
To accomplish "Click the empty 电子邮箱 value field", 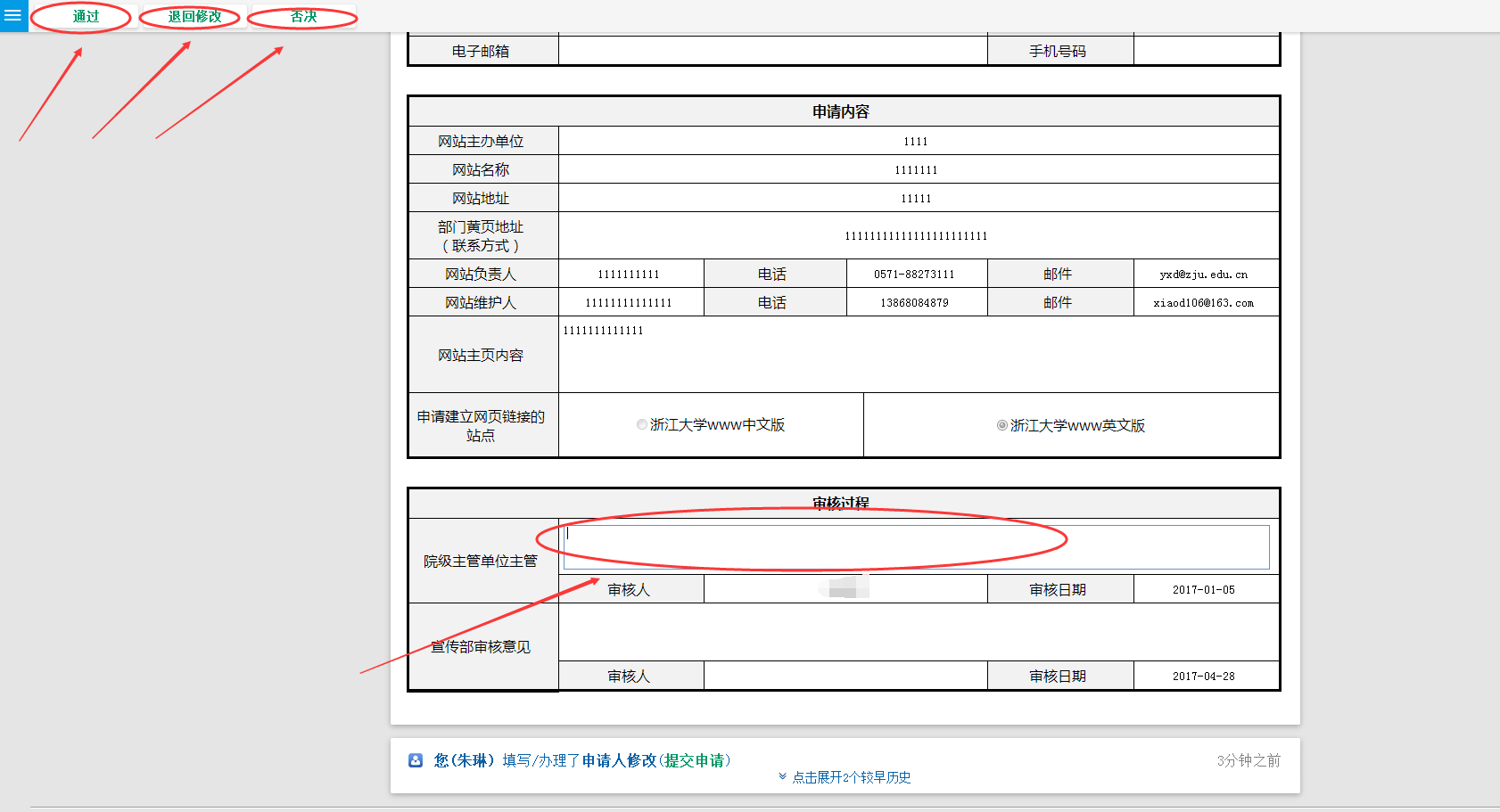I will coord(772,51).
